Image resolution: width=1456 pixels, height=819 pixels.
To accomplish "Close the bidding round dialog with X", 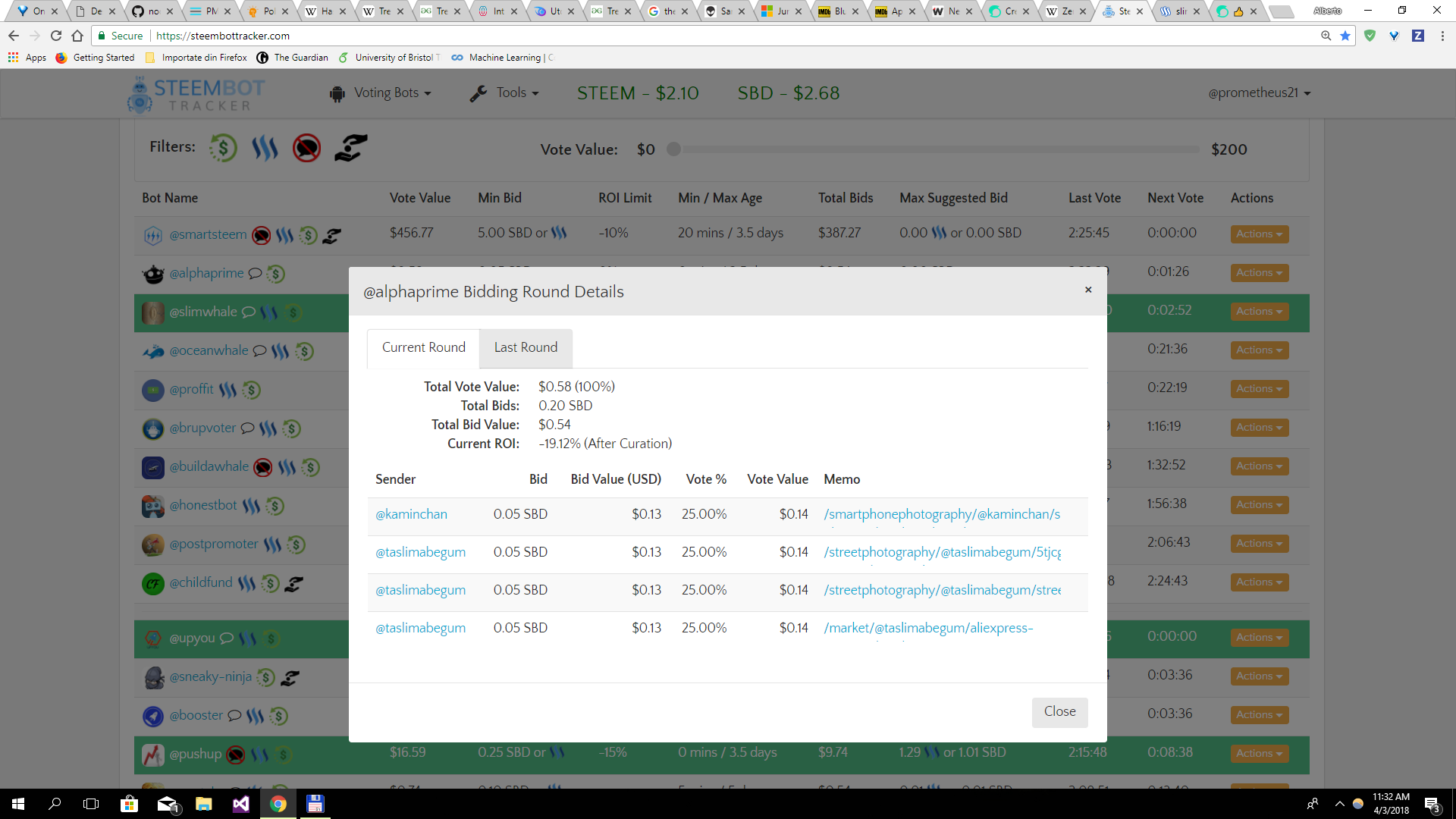I will [x=1088, y=290].
